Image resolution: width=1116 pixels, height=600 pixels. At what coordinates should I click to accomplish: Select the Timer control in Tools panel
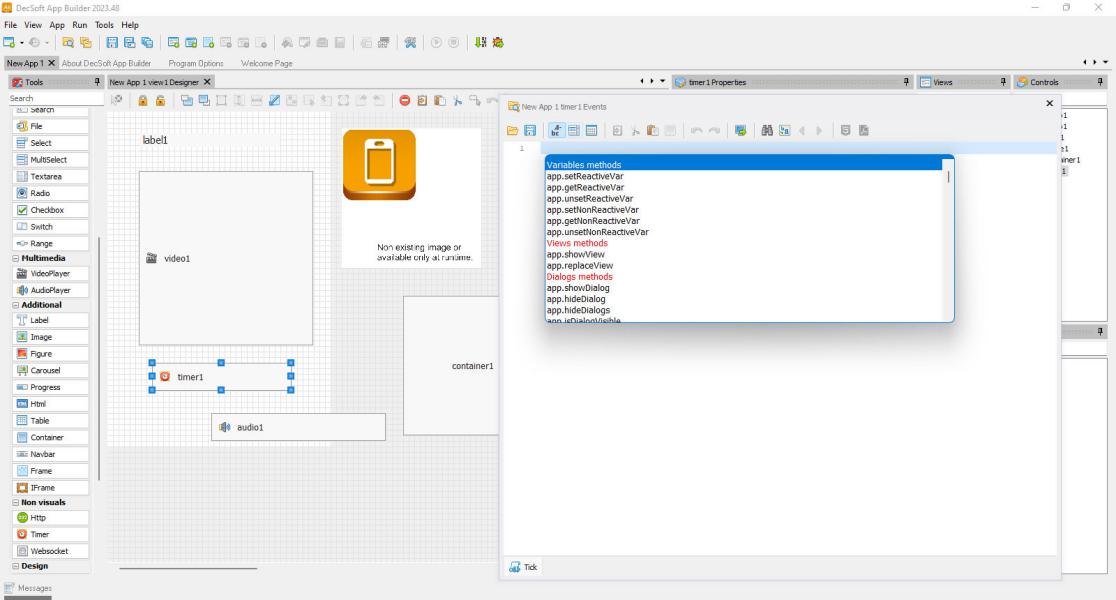click(50, 535)
